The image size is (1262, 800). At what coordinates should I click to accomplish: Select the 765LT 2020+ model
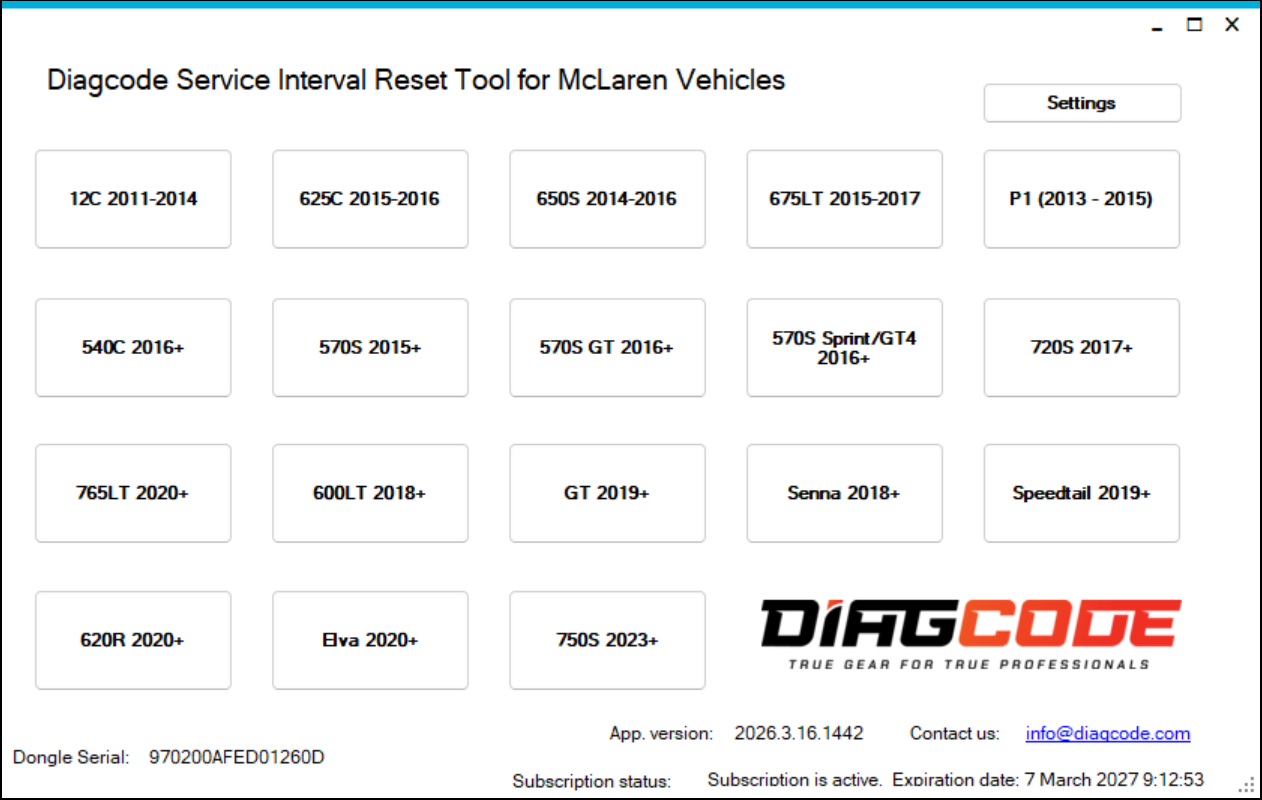pos(133,493)
